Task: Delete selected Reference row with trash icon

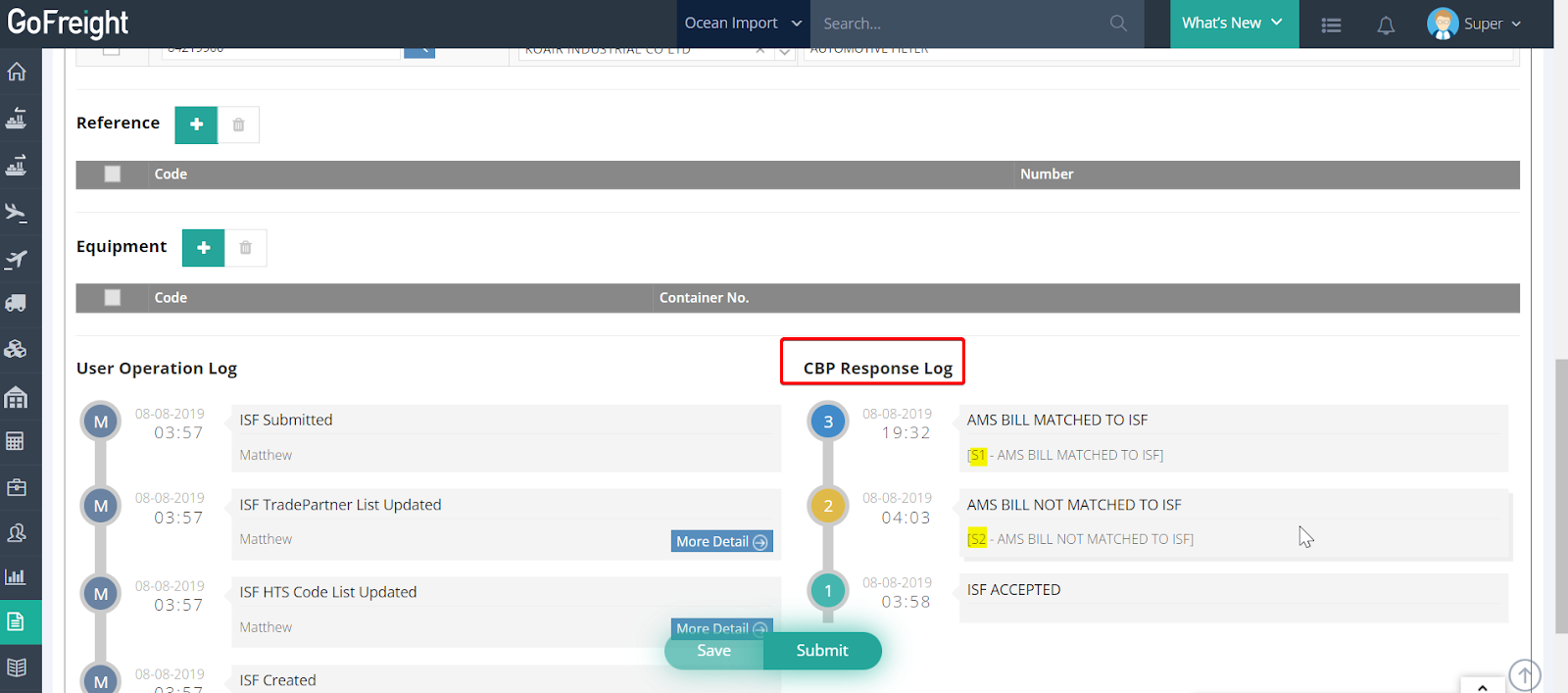Action: click(238, 124)
